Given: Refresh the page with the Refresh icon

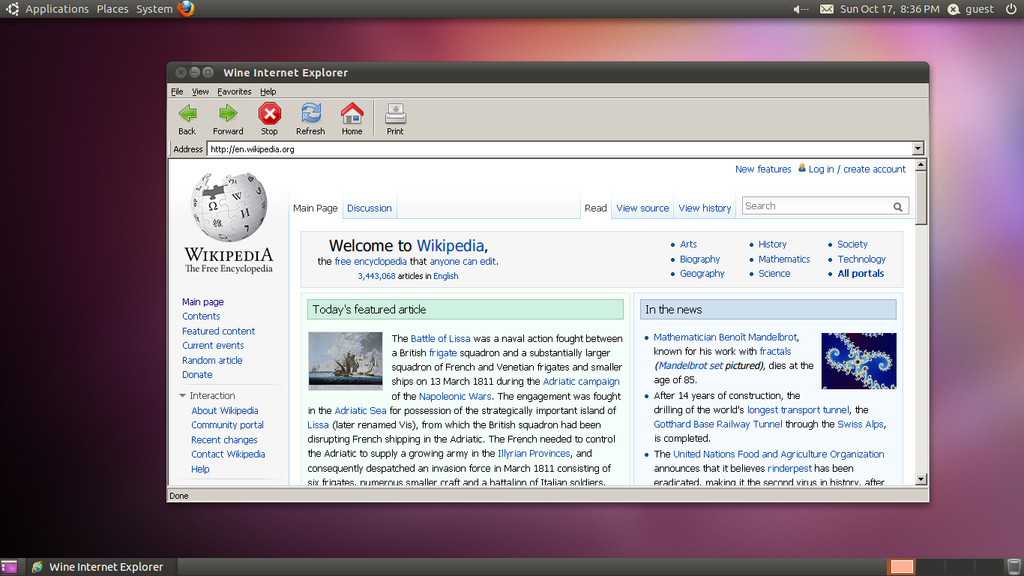Looking at the screenshot, I should coord(310,113).
